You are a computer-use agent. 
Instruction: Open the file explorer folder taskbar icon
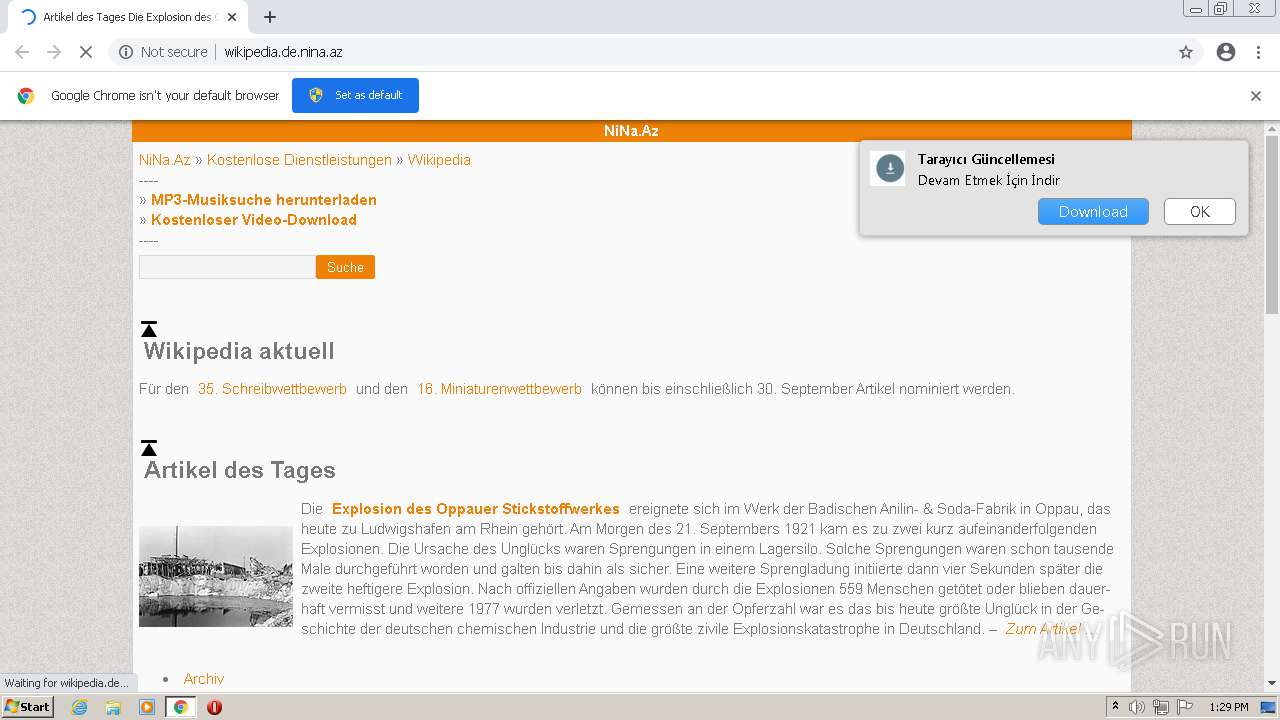[x=113, y=707]
